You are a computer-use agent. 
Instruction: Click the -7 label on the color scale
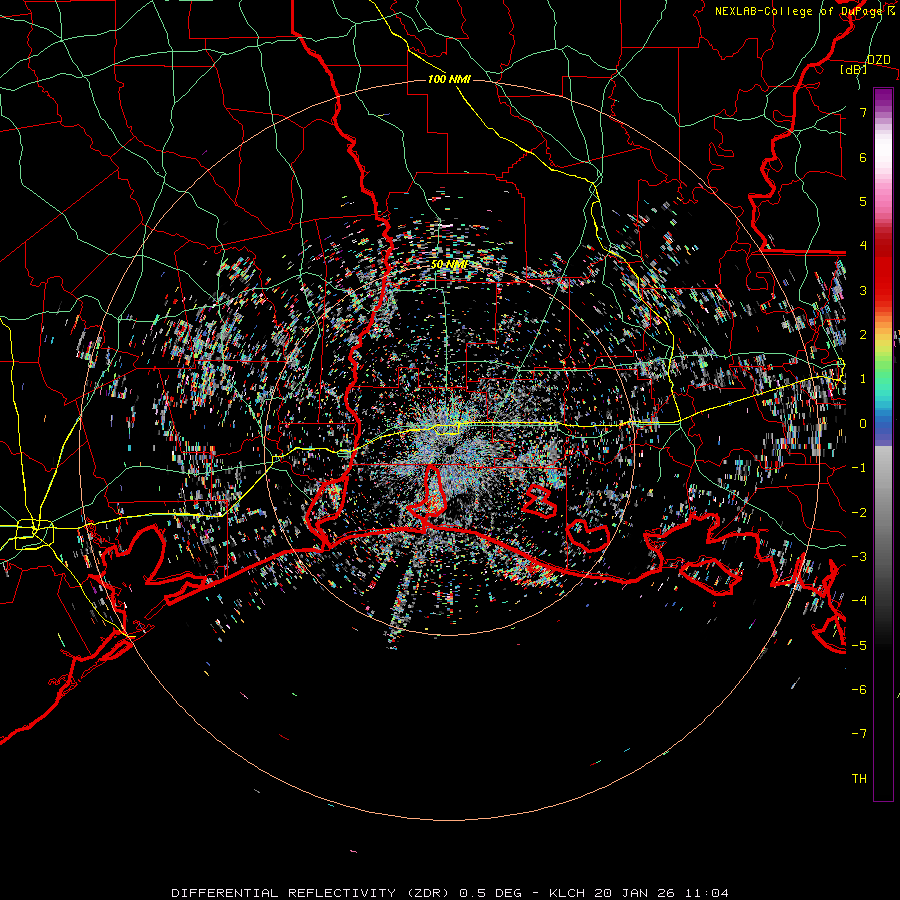(859, 734)
